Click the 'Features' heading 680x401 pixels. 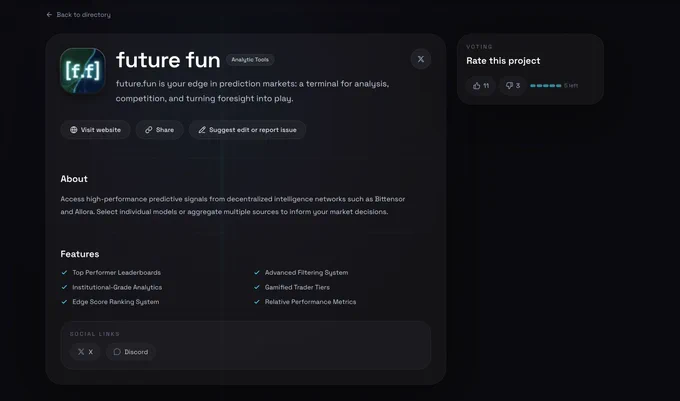click(80, 254)
